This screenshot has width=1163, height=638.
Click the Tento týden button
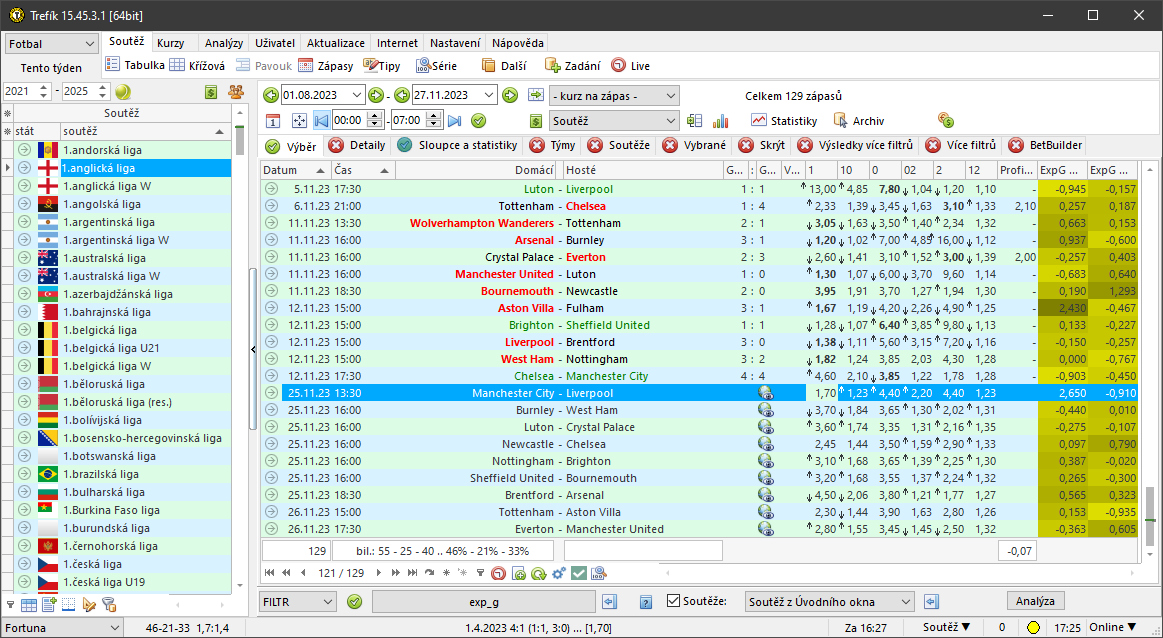point(51,68)
